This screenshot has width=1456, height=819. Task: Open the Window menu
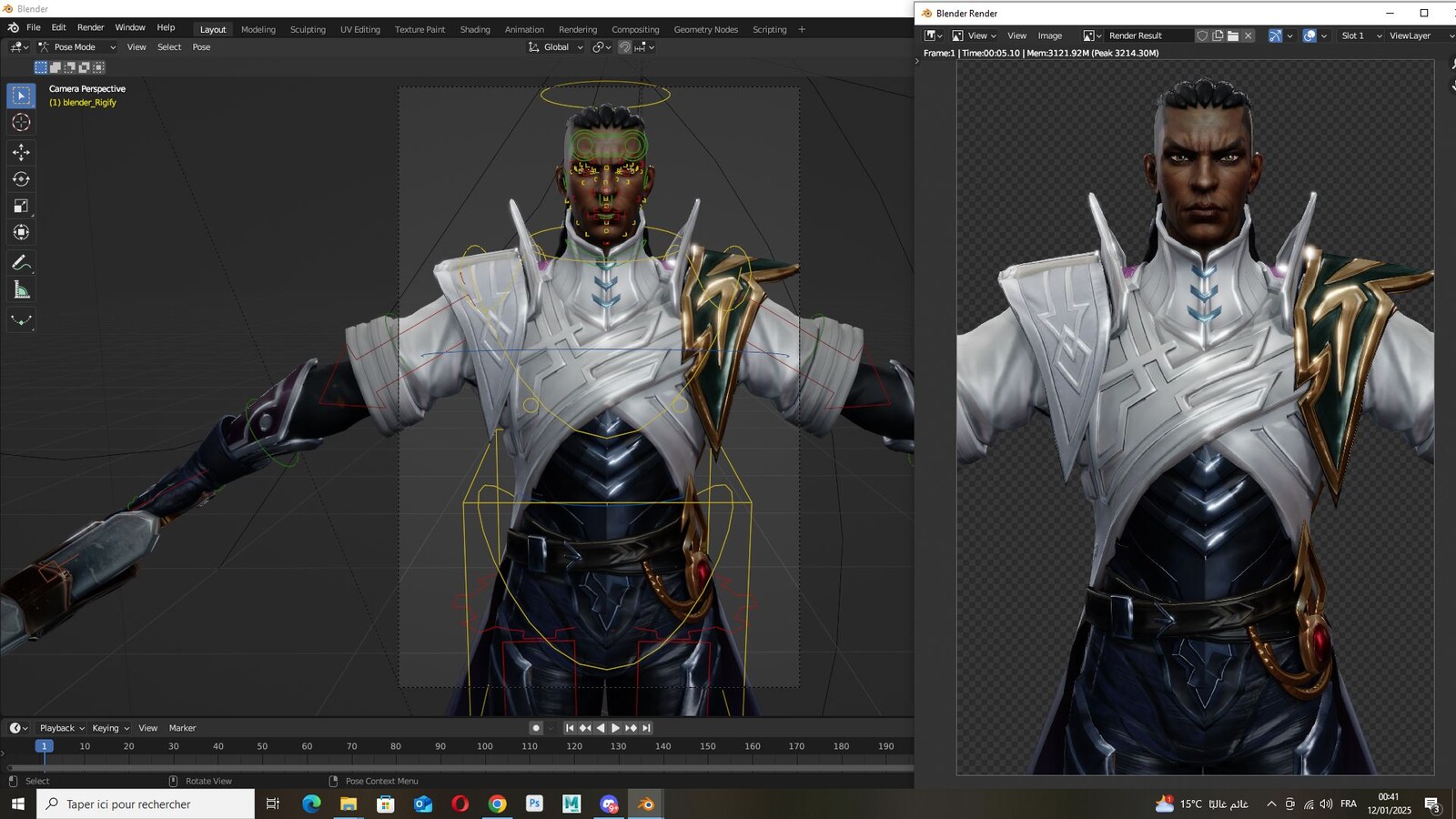coord(130,27)
